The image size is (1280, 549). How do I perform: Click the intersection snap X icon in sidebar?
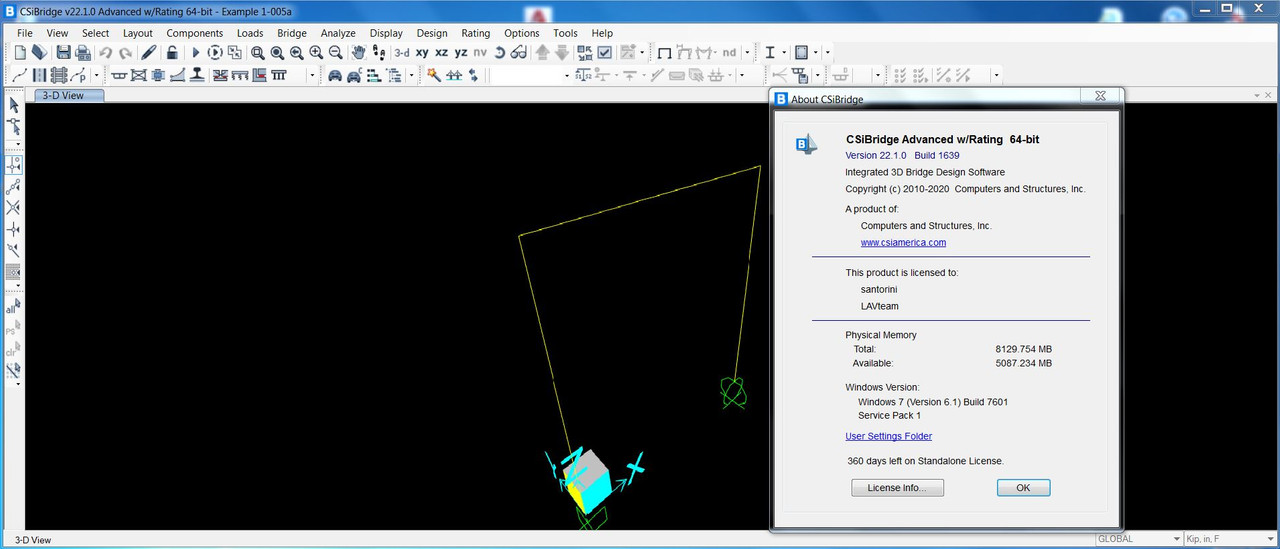[x=14, y=208]
